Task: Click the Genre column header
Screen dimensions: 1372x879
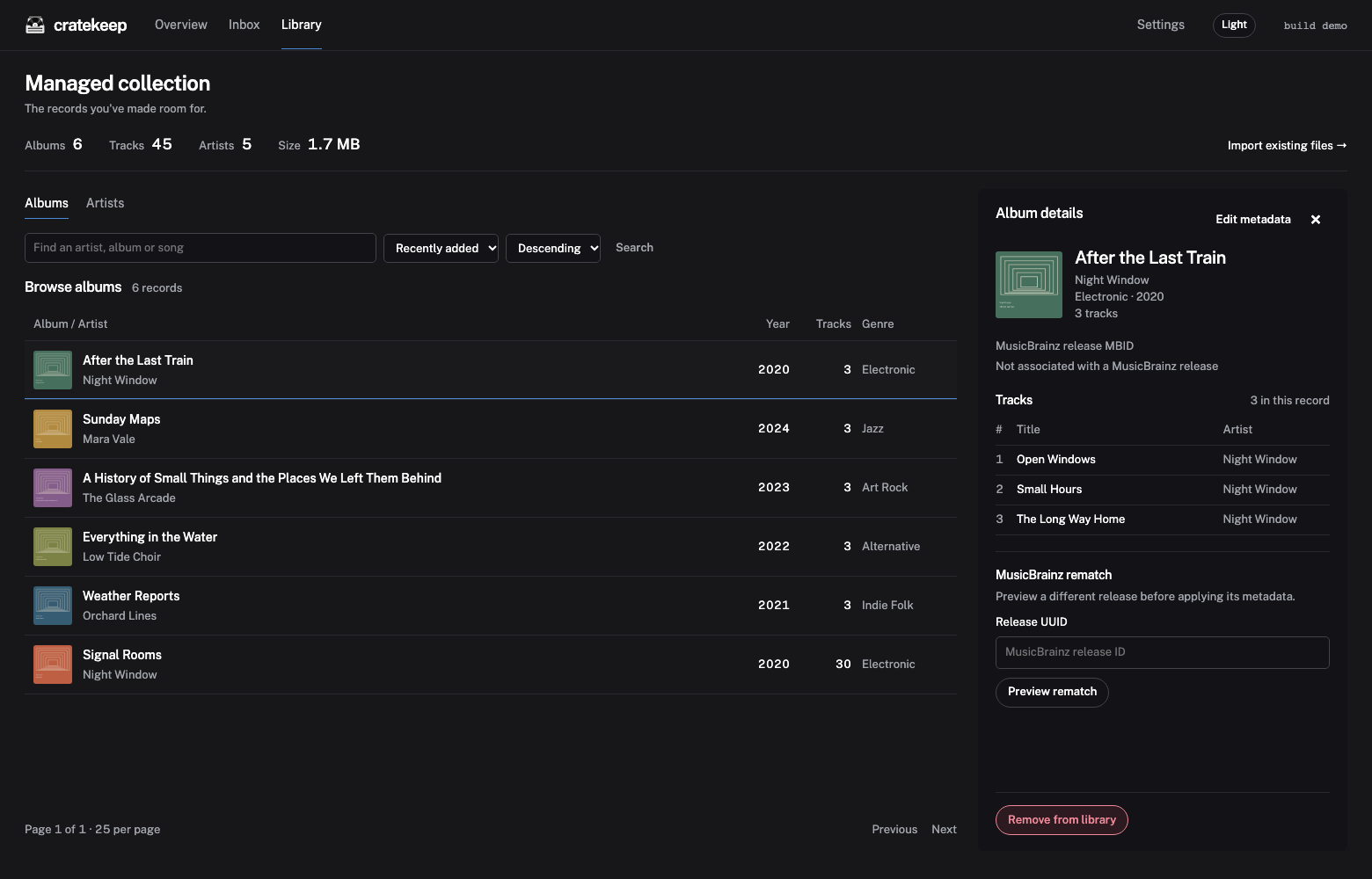Action: pyautogui.click(x=878, y=324)
